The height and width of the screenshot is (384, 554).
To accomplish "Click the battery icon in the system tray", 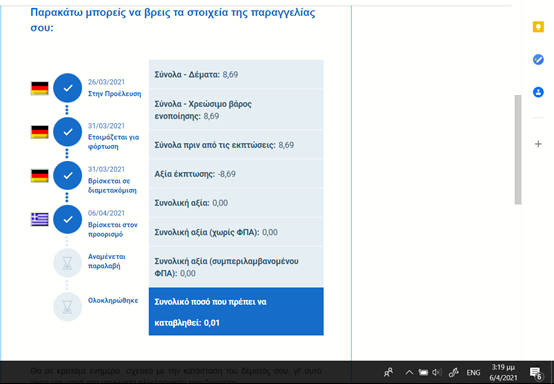I will (x=423, y=372).
